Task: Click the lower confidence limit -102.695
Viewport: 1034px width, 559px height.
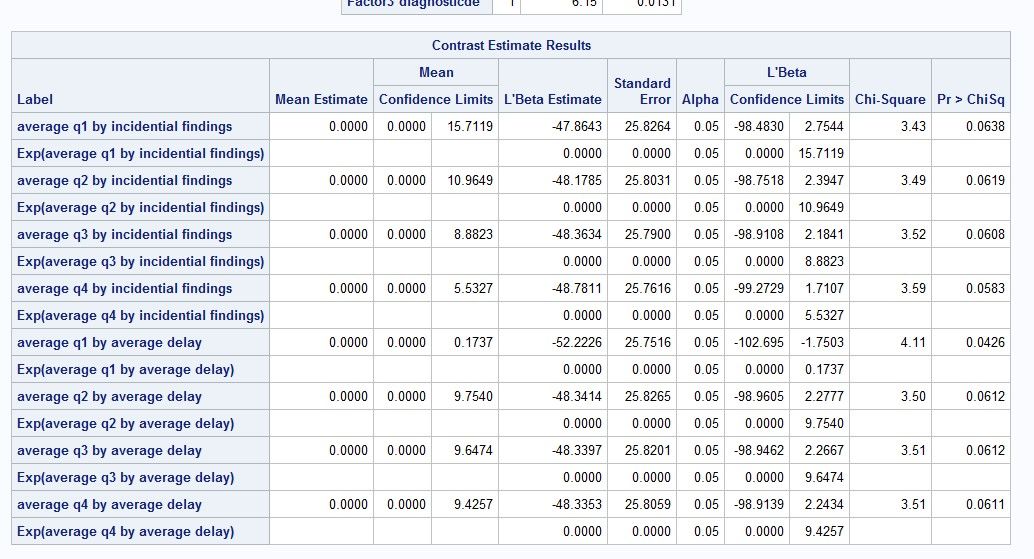Action: (x=759, y=342)
